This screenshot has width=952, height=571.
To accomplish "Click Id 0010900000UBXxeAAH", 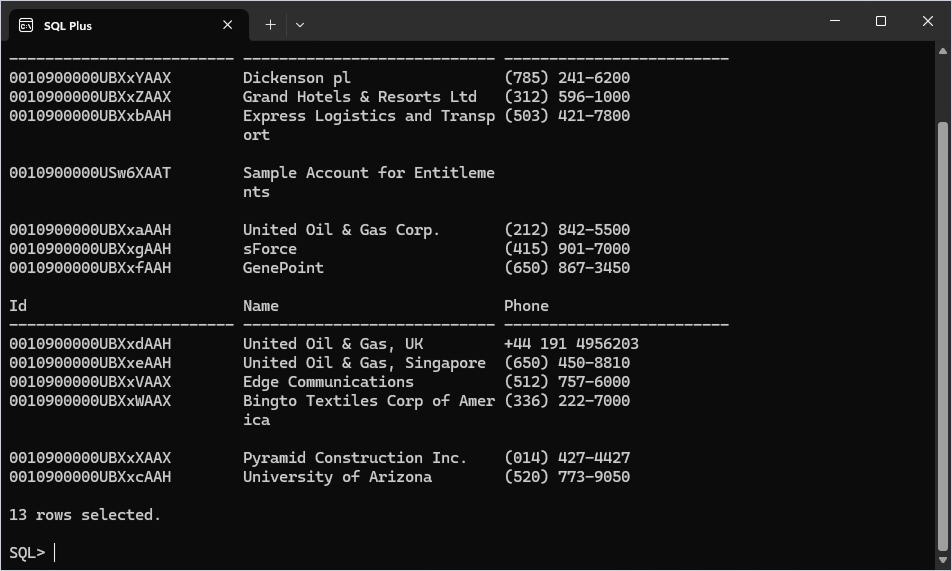I will tap(90, 363).
